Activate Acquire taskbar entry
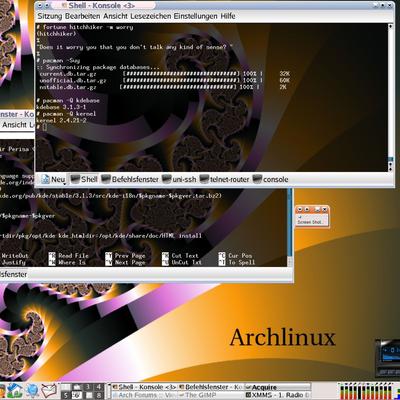 (277, 387)
